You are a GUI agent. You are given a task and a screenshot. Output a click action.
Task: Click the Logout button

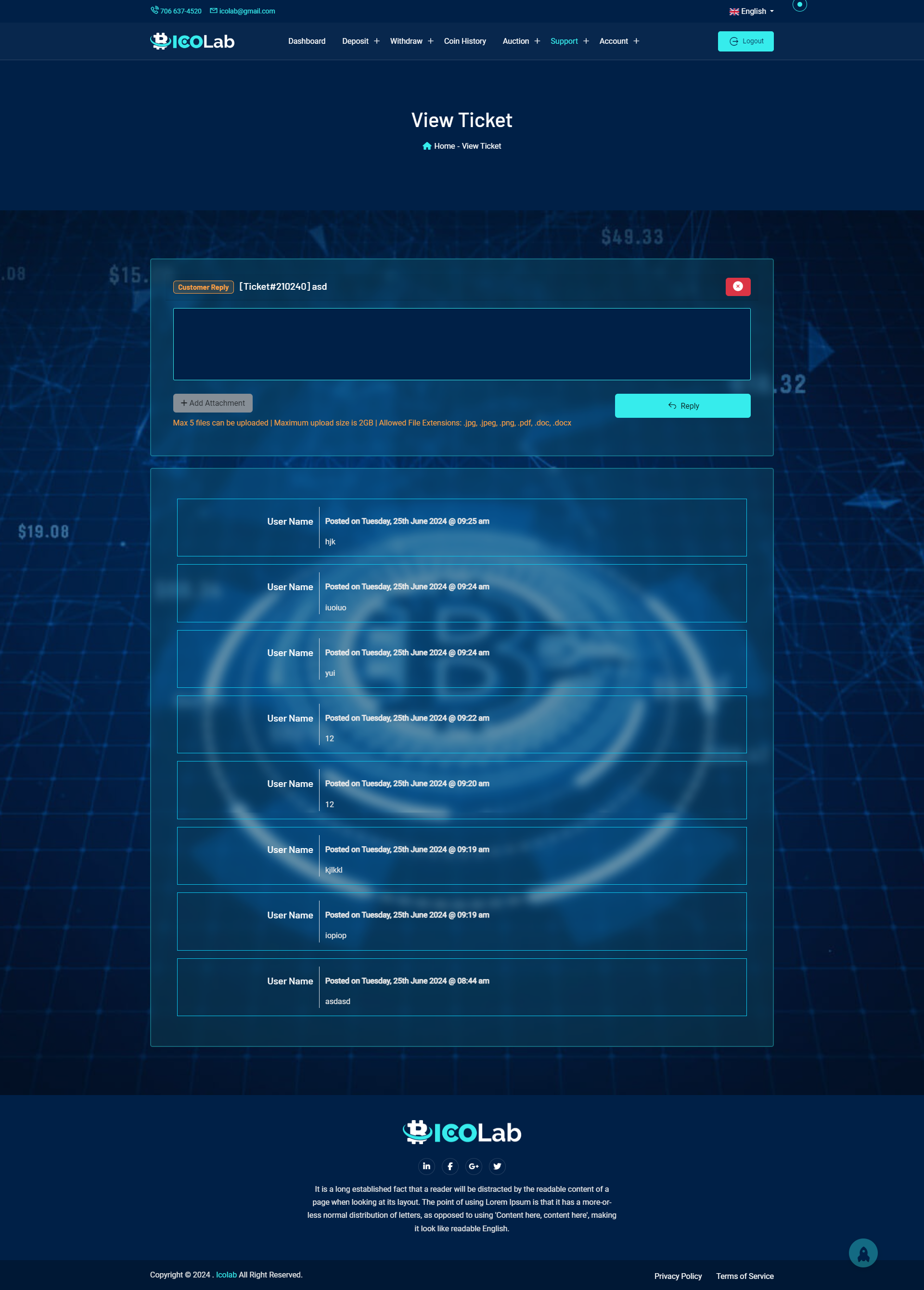pyautogui.click(x=745, y=41)
